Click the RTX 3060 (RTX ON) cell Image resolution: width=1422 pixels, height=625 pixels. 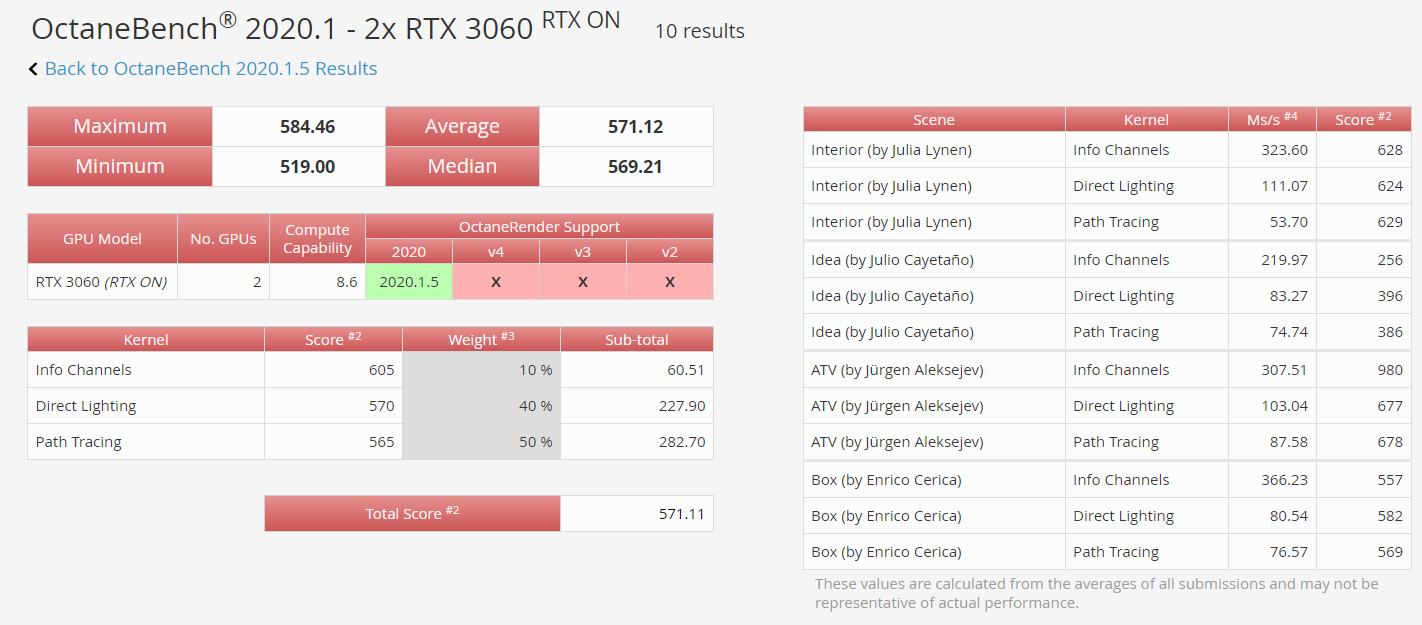[101, 282]
